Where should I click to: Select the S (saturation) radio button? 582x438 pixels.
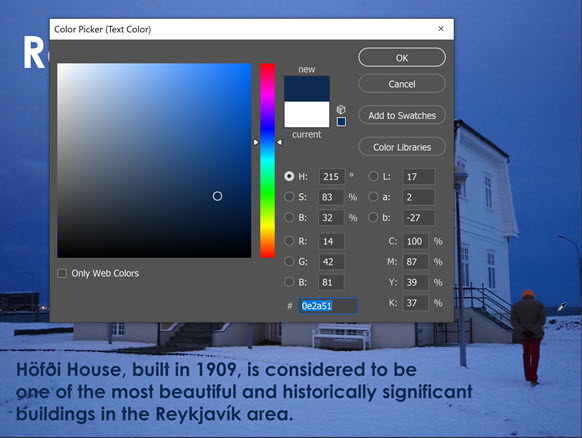[289, 197]
